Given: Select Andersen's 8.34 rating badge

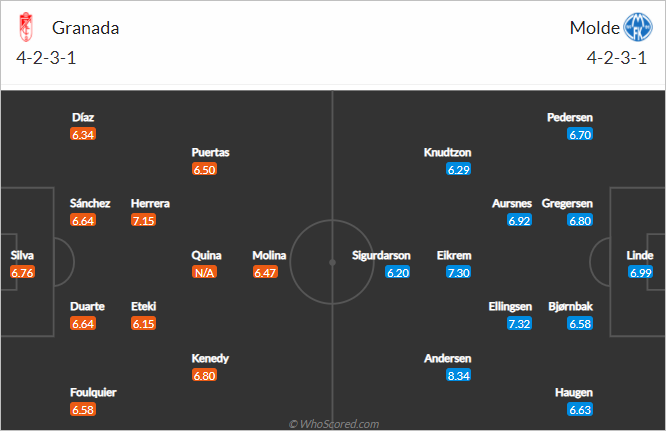Looking at the screenshot, I should click(458, 375).
